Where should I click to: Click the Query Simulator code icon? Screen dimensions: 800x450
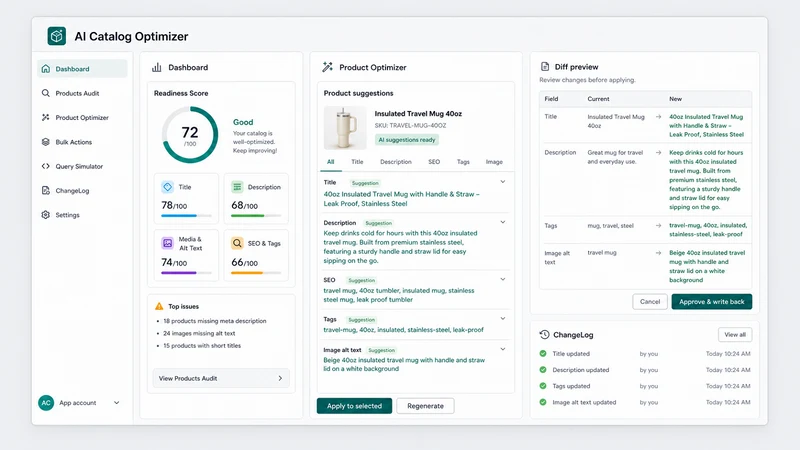point(45,166)
